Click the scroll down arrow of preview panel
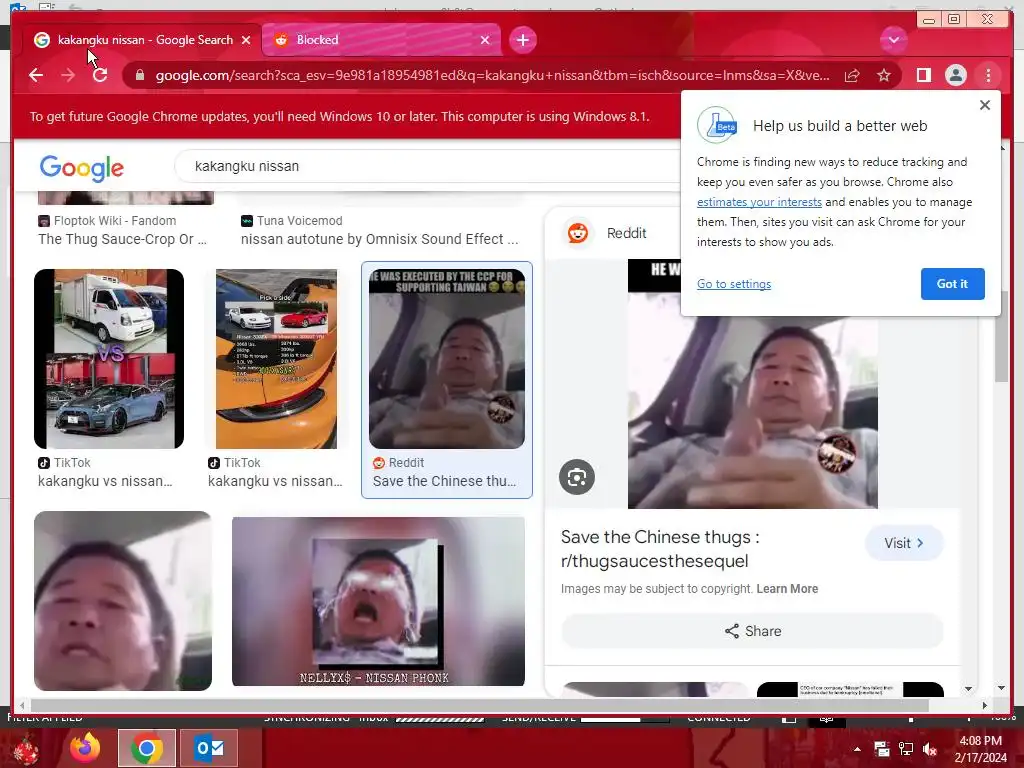This screenshot has height=768, width=1024. pyautogui.click(x=968, y=688)
